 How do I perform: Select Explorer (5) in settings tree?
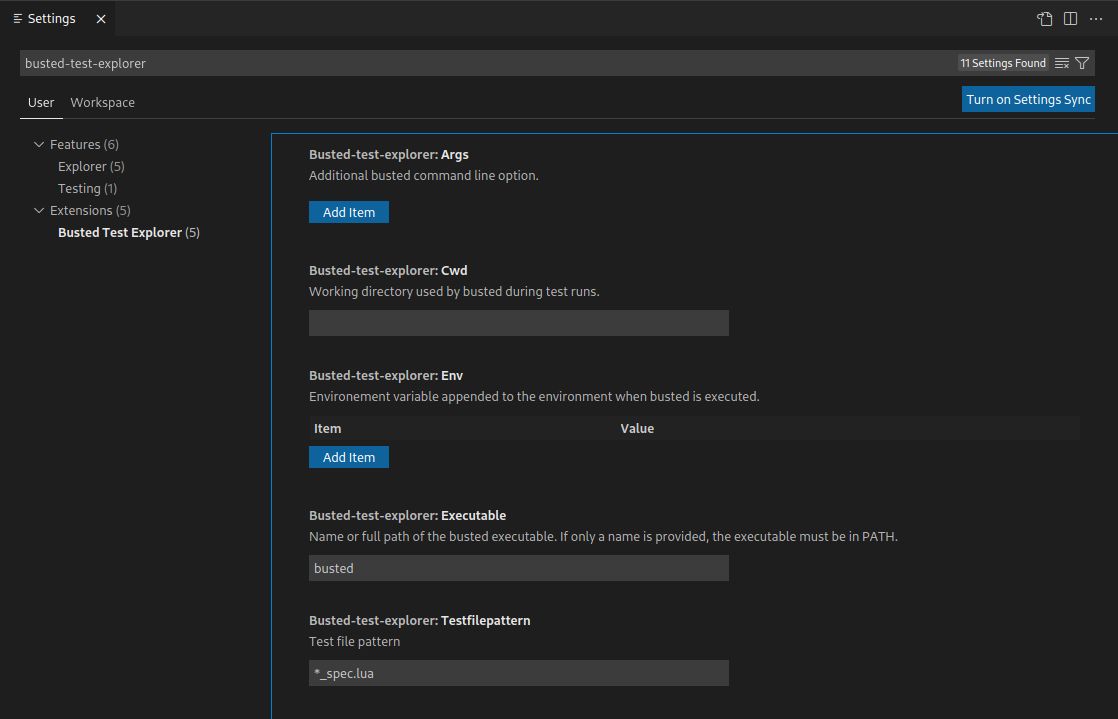click(91, 166)
